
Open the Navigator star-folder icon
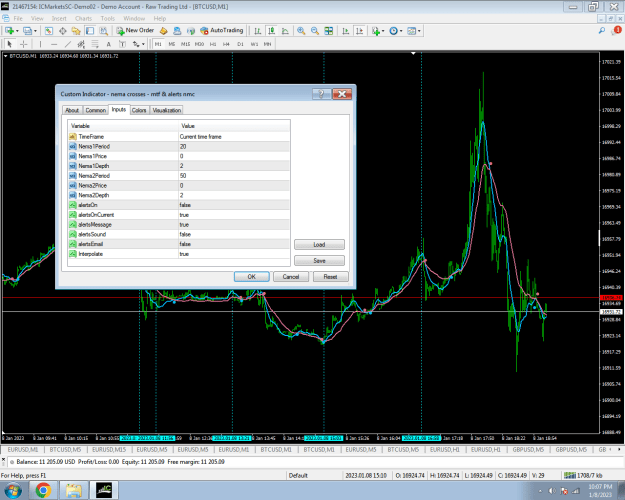coord(76,31)
